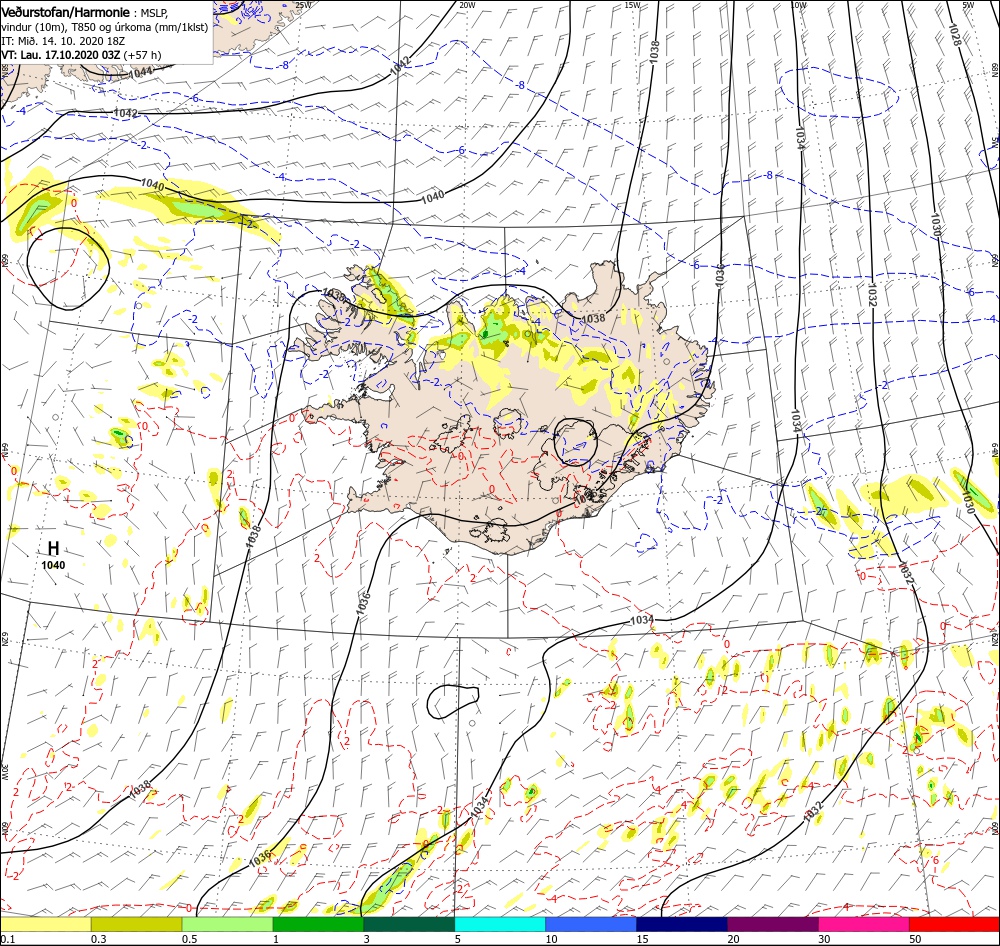Click the '5W' longitude label

968,5
